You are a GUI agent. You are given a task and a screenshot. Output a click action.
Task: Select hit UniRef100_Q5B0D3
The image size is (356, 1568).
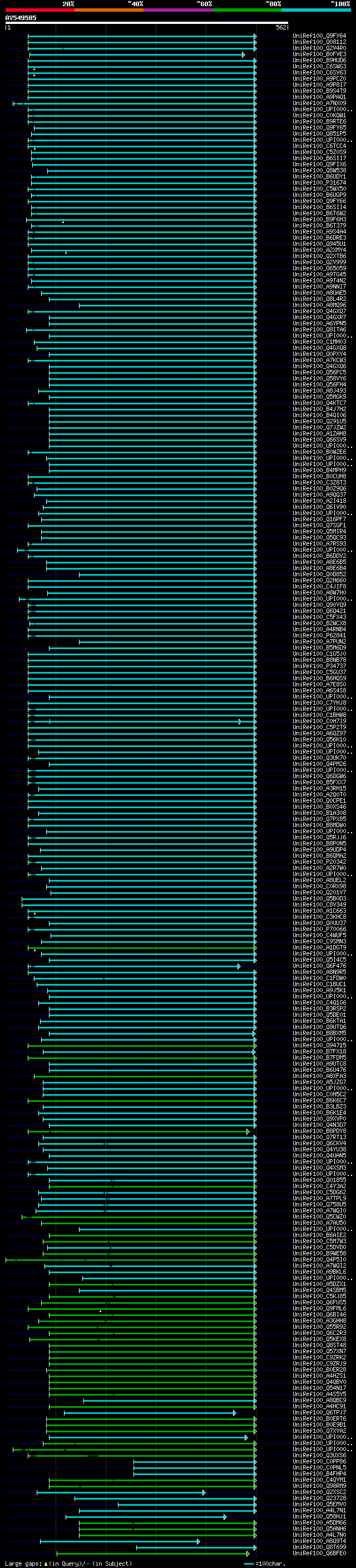(319, 899)
